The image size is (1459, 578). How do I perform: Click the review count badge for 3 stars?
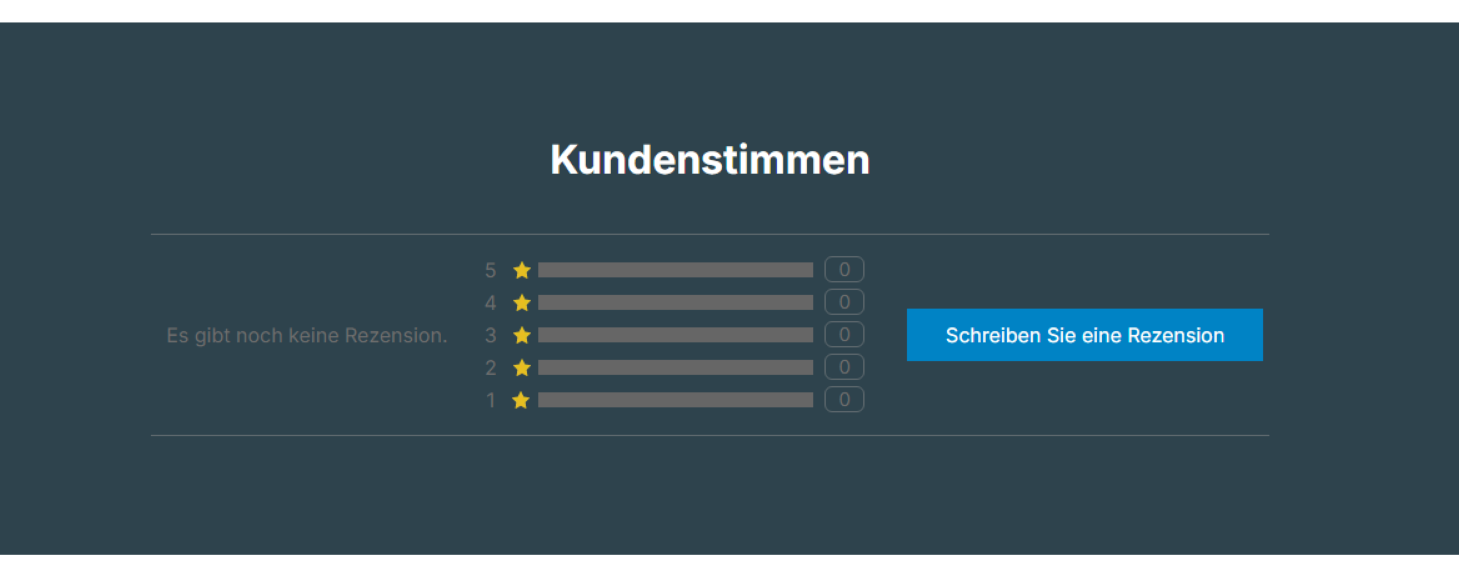[x=844, y=335]
